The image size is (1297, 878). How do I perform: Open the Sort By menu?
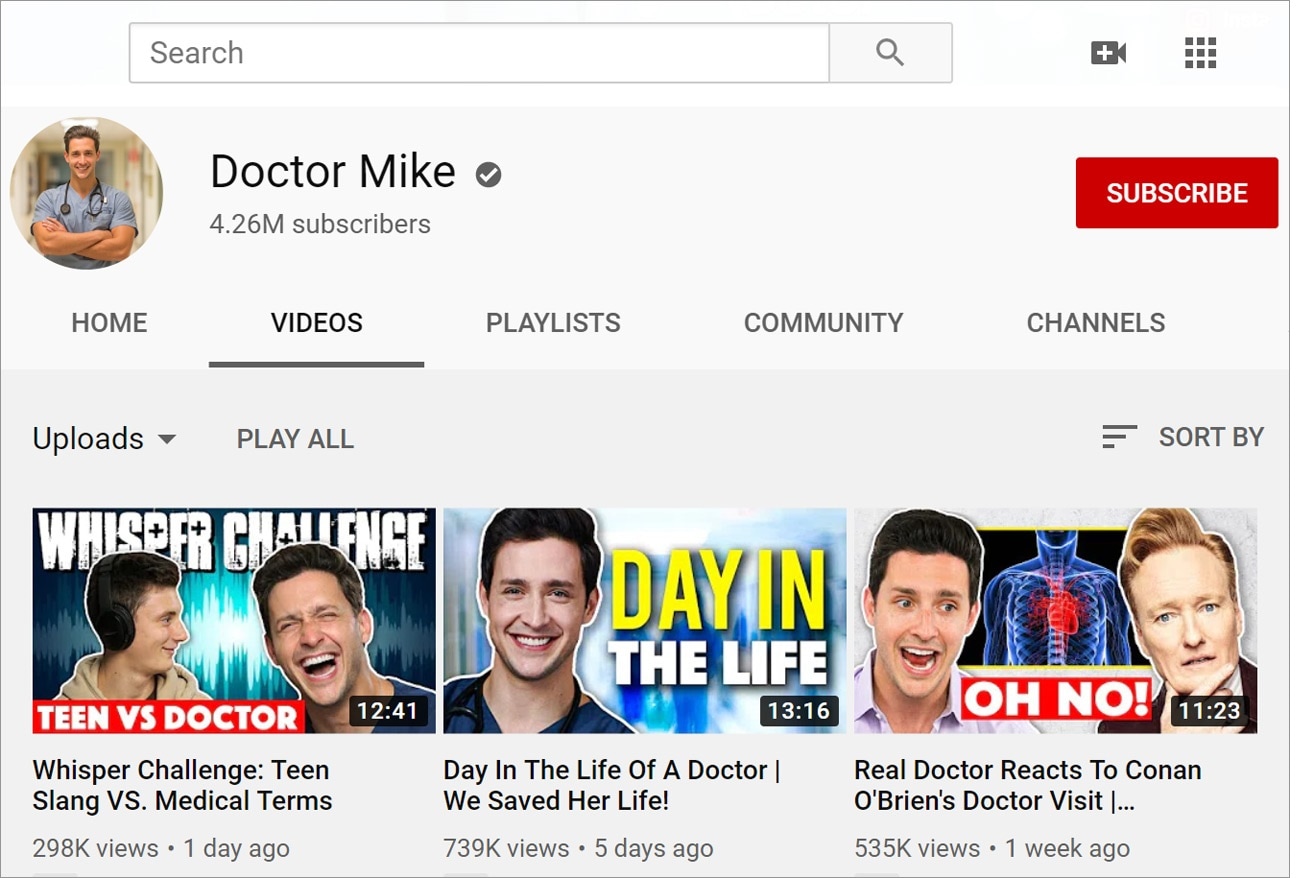1210,437
